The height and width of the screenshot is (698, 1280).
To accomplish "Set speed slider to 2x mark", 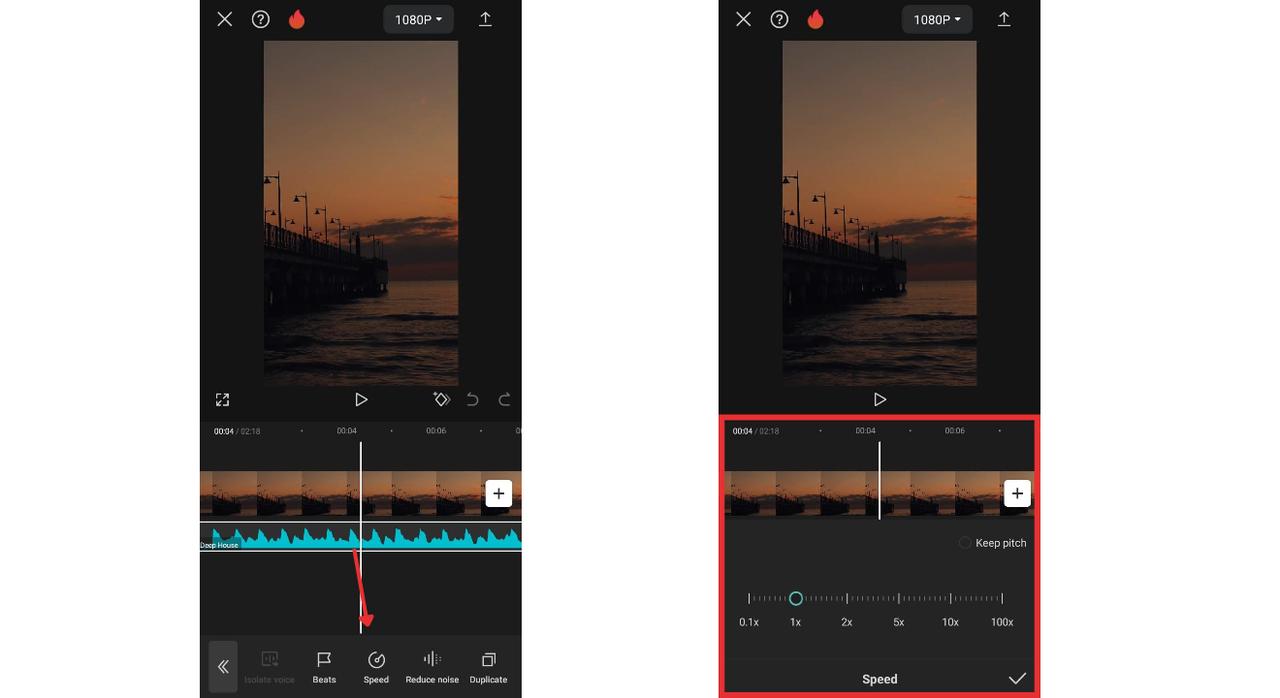I will pyautogui.click(x=847, y=599).
